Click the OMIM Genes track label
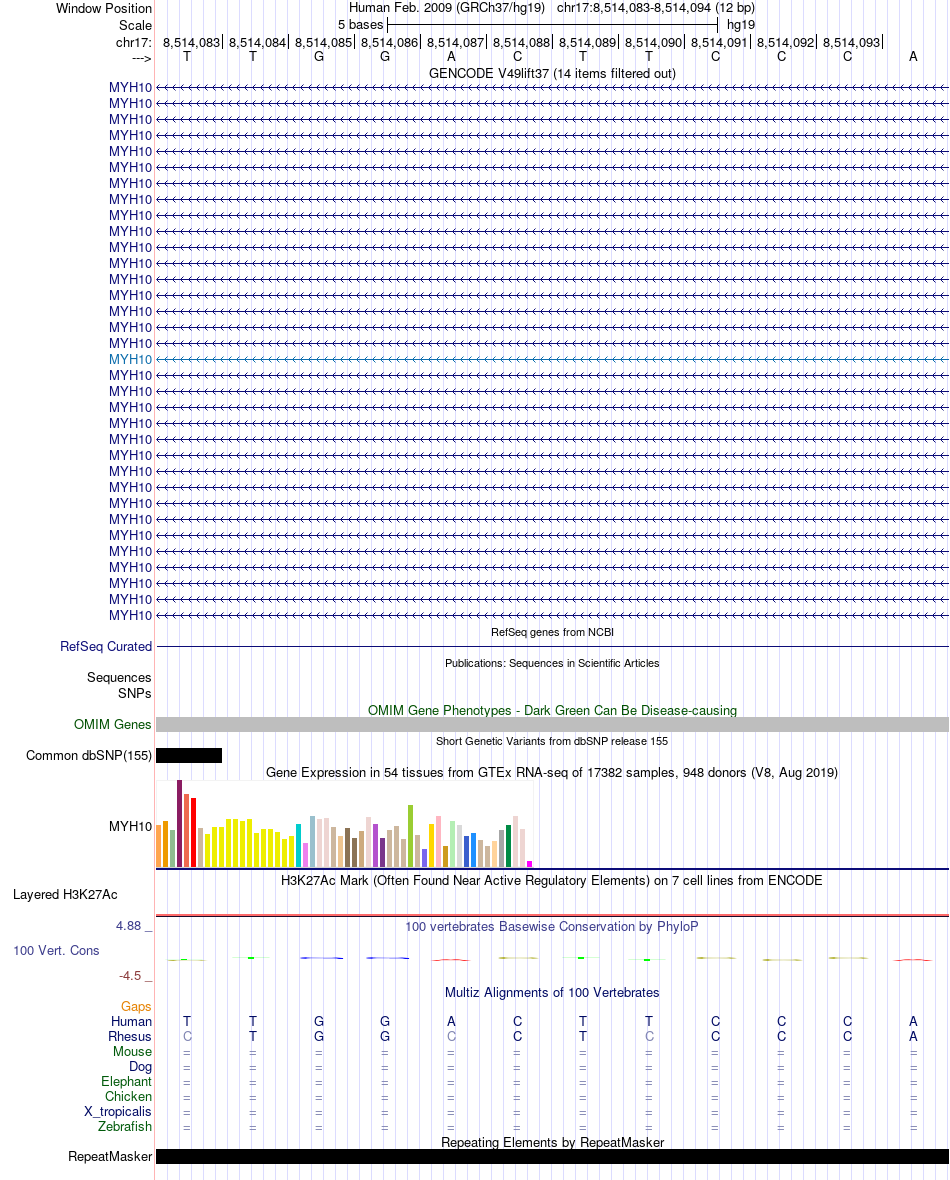 (112, 725)
